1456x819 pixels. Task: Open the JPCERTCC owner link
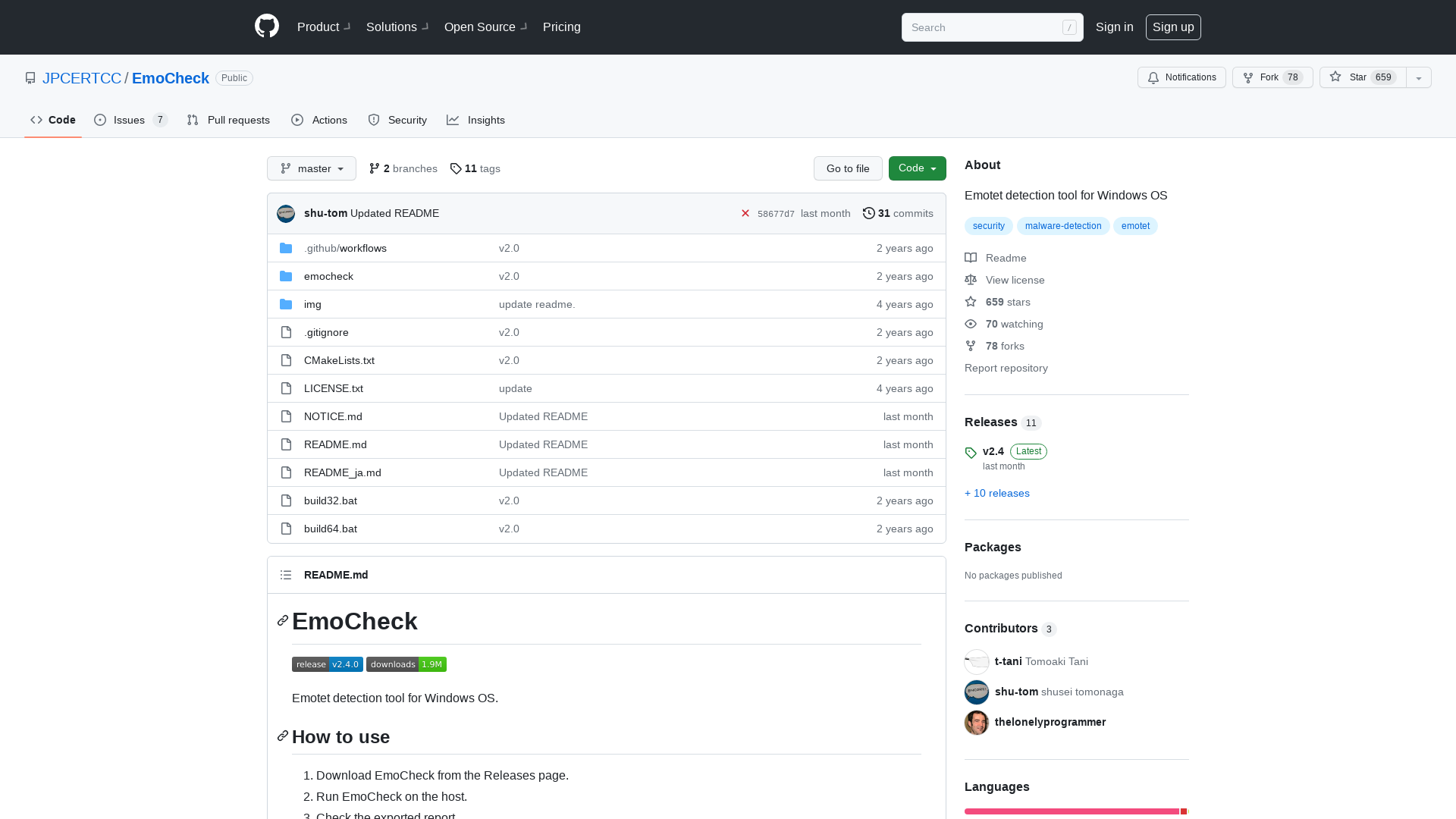pos(82,78)
